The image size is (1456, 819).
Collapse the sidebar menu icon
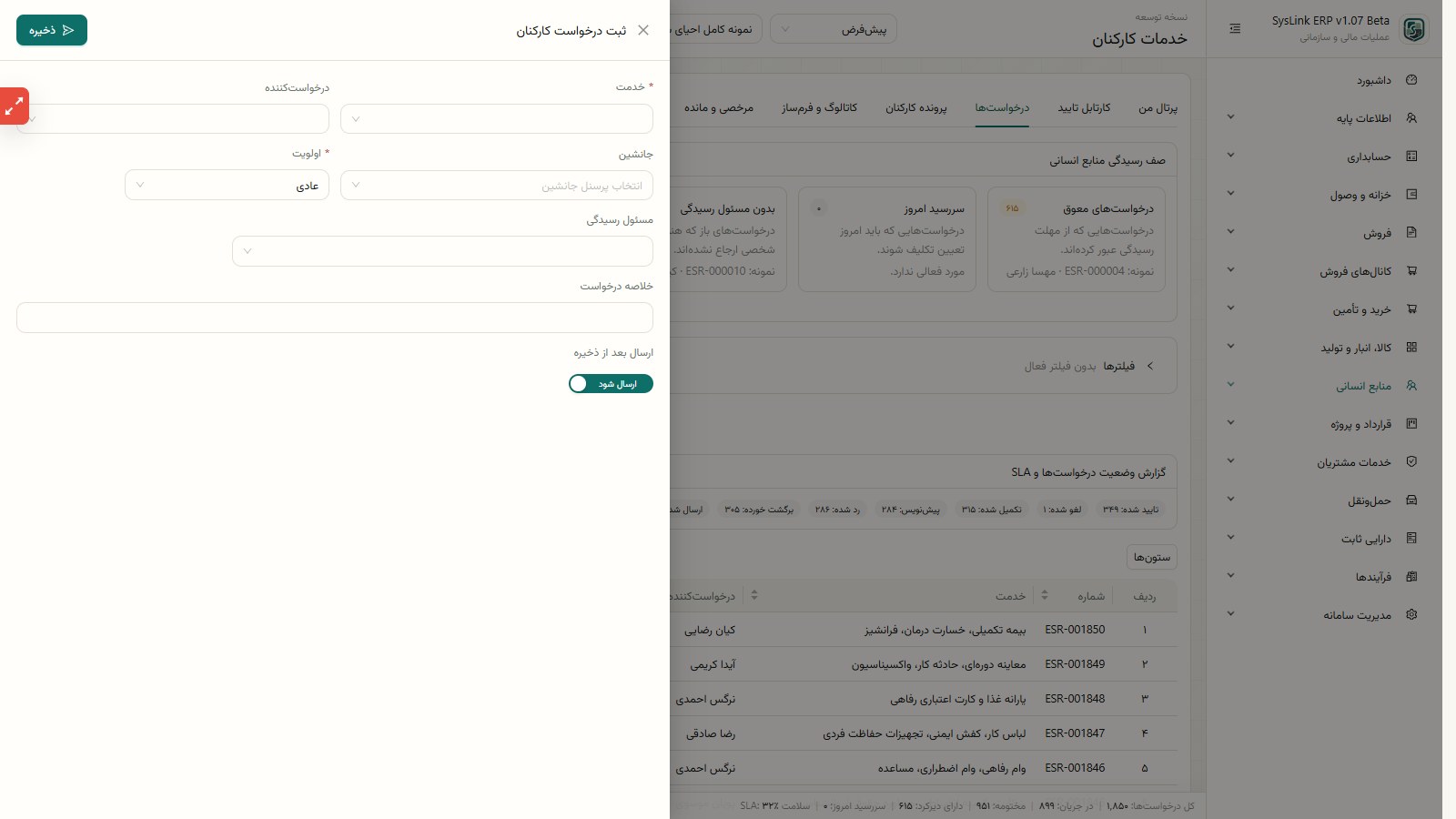pos(1235,29)
